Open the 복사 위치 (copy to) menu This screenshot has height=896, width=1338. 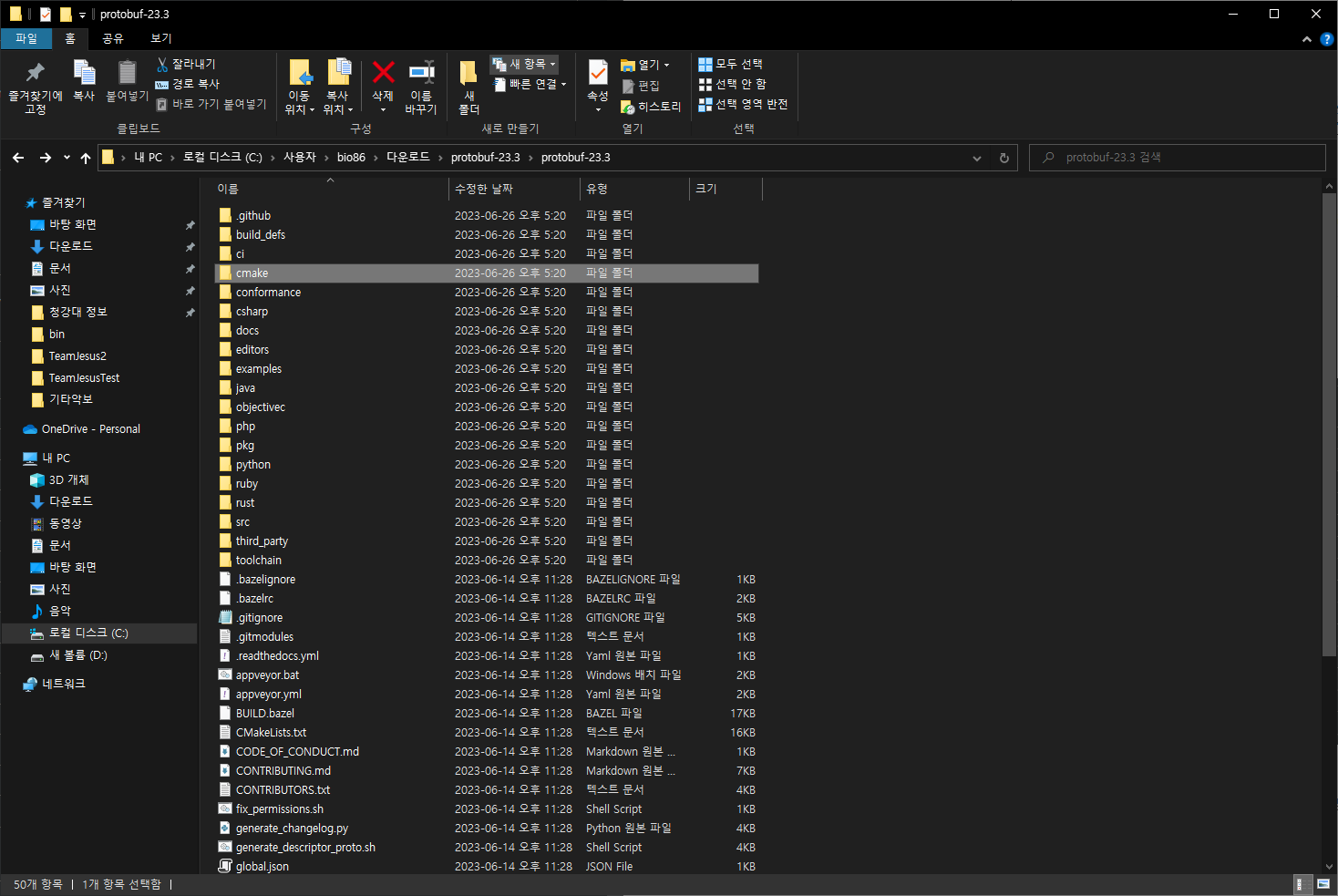coord(338,88)
